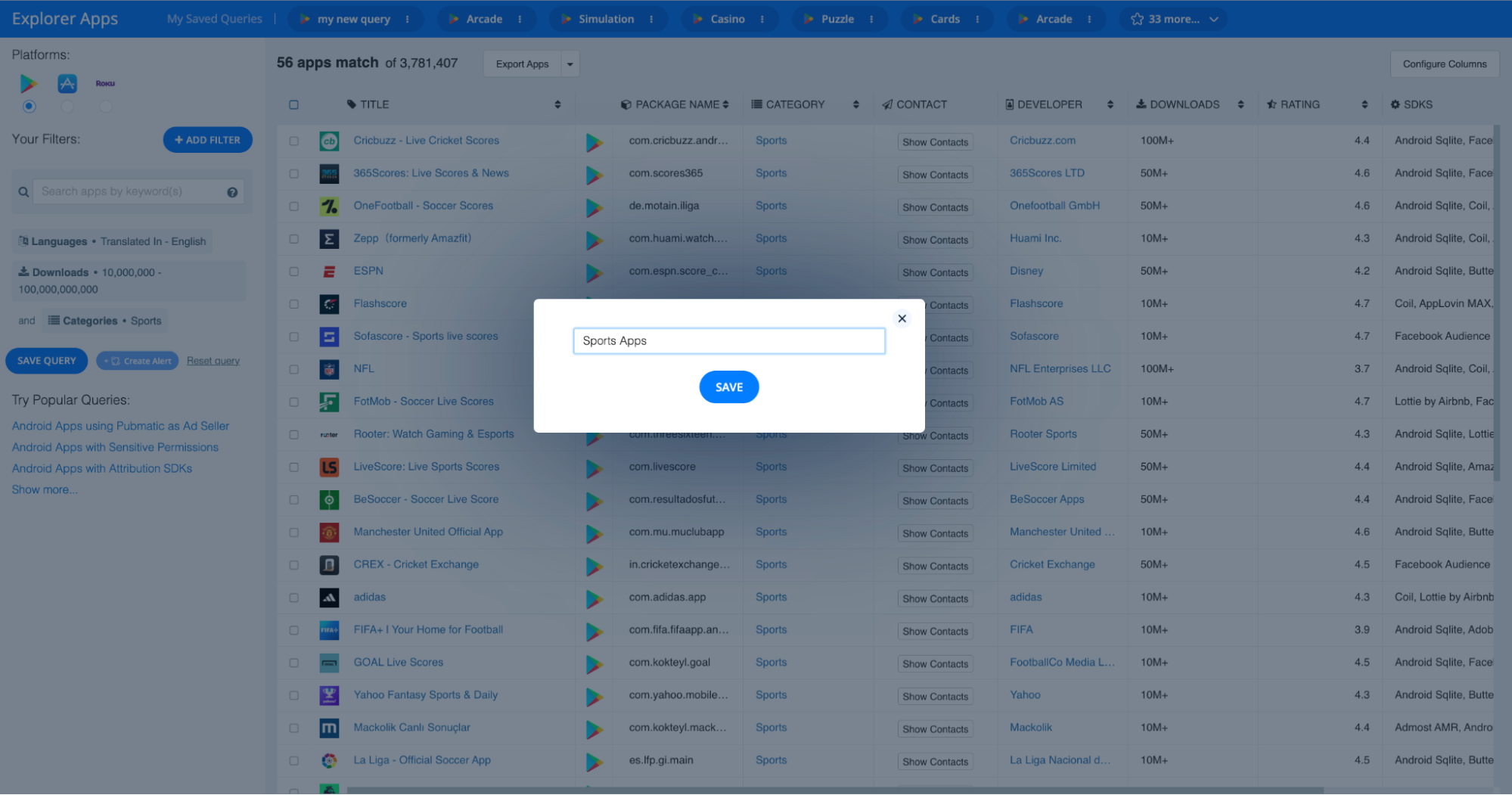Open the 365Scores app icon
Image resolution: width=1512 pixels, height=795 pixels.
[329, 173]
